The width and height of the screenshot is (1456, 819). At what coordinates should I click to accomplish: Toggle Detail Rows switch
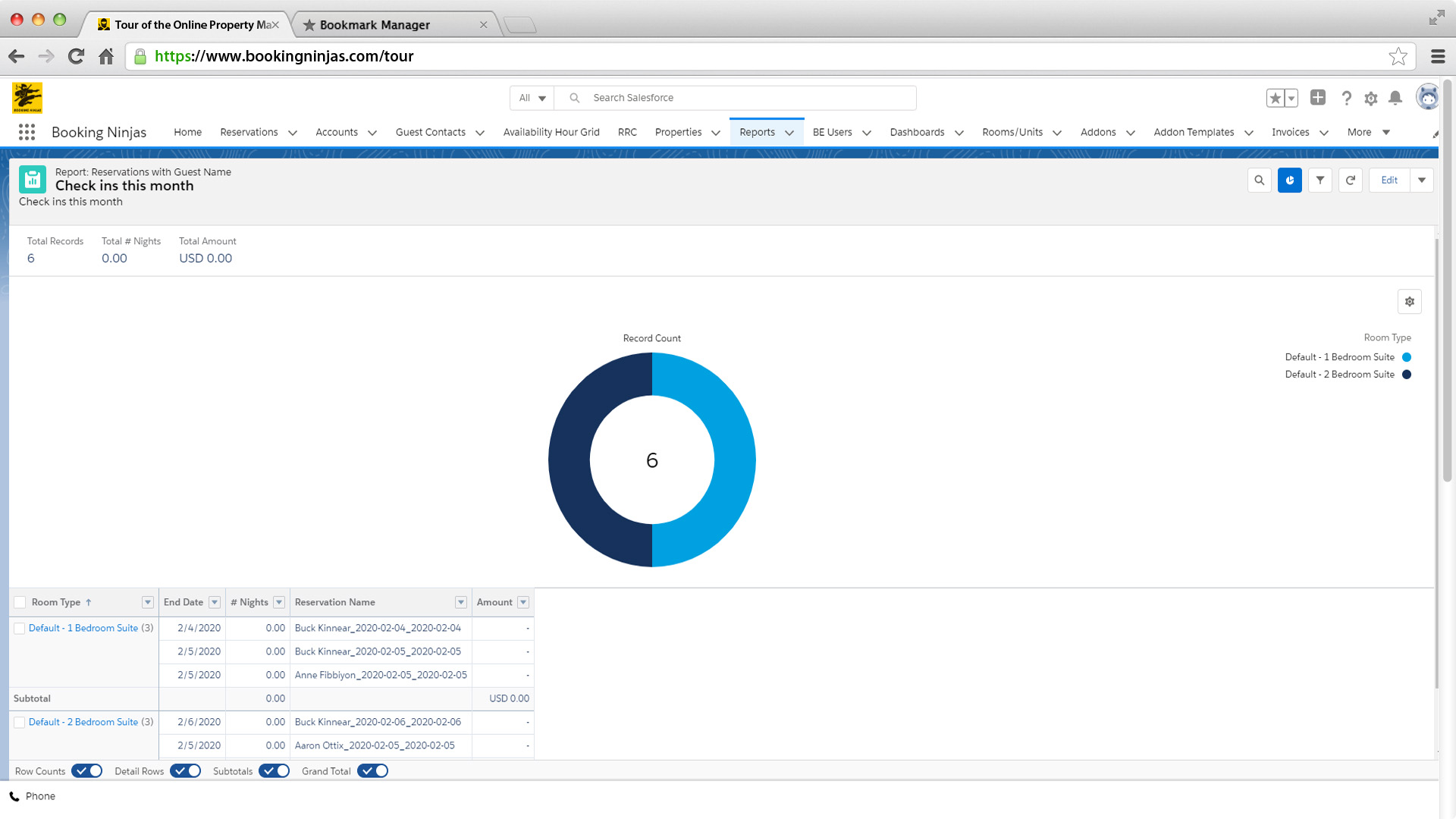pyautogui.click(x=186, y=771)
